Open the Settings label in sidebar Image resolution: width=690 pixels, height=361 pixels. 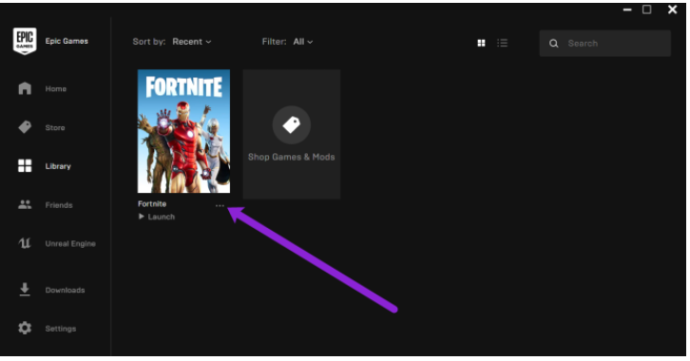tap(61, 329)
